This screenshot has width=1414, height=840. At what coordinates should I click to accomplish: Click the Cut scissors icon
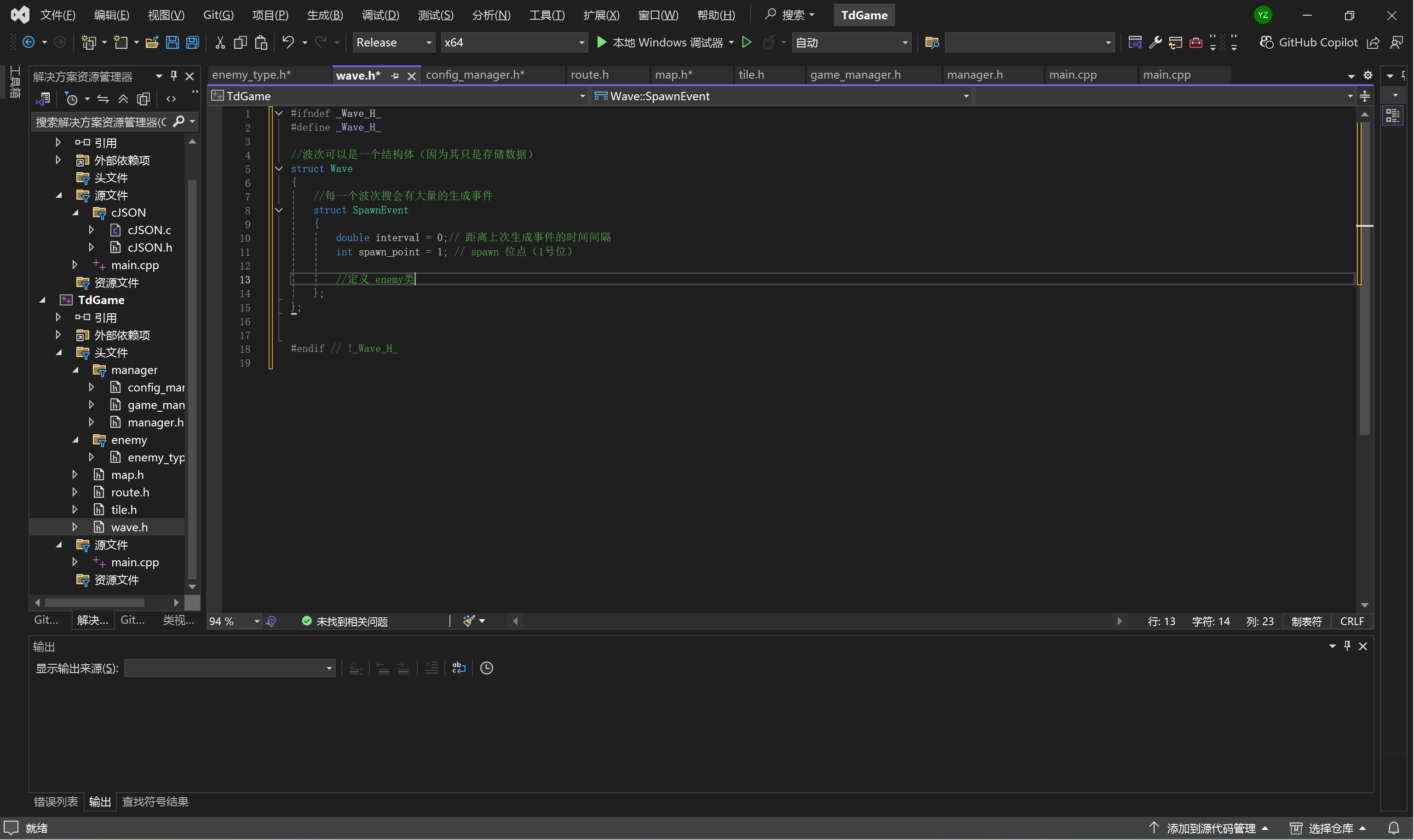tap(220, 42)
